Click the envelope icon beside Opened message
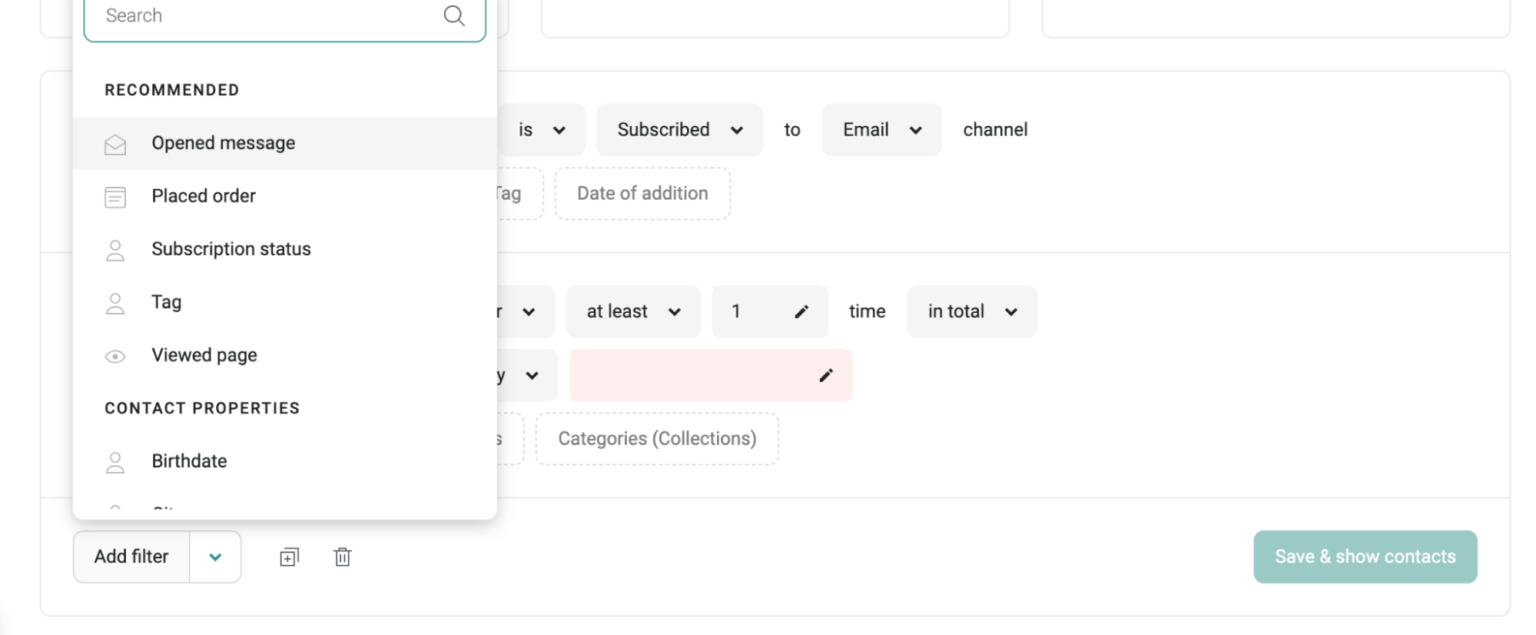 pos(115,143)
